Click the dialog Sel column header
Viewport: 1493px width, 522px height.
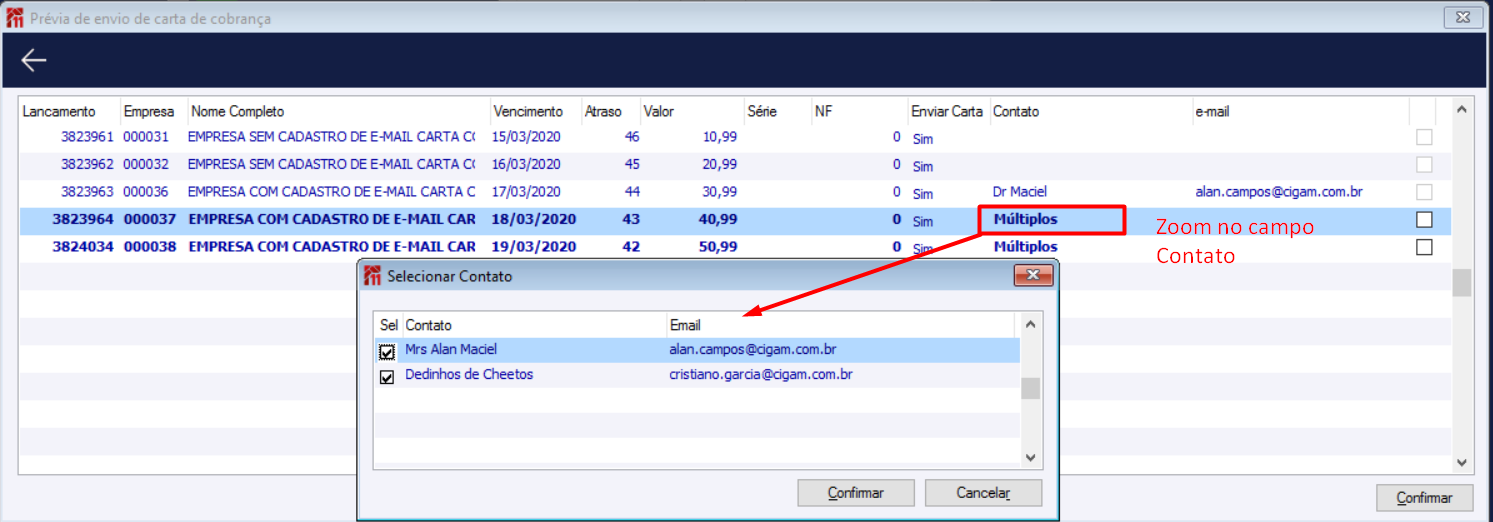(x=389, y=325)
